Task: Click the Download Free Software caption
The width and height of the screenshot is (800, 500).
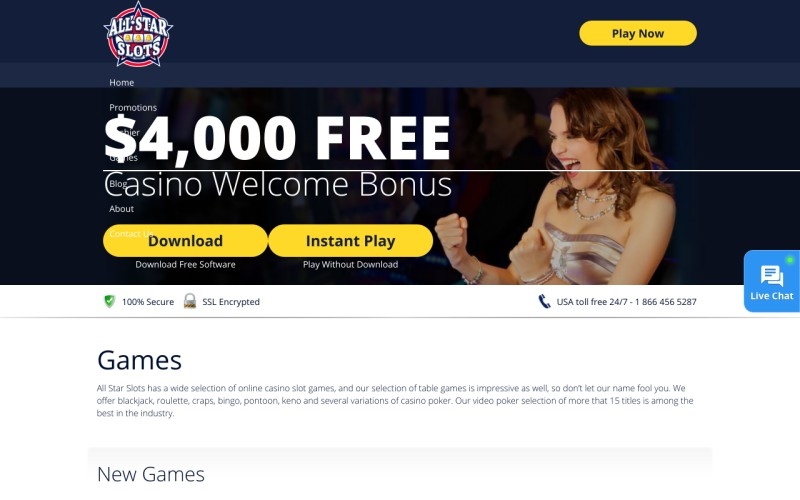Action: point(185,264)
